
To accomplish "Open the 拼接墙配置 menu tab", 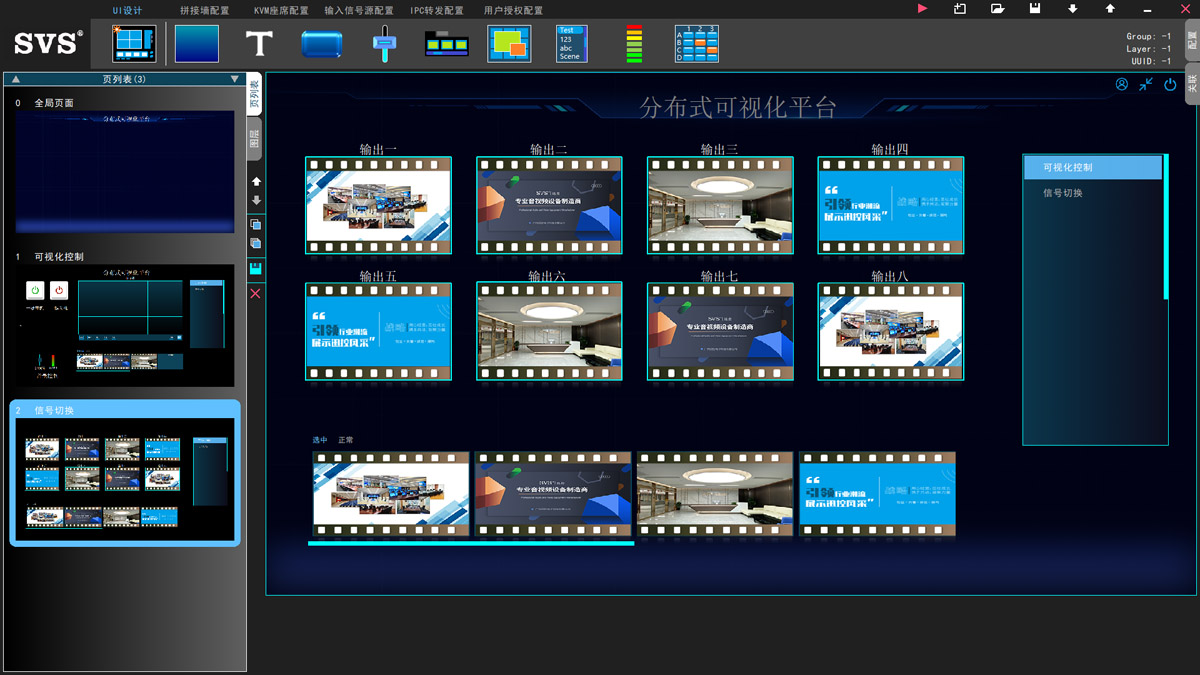I will pos(204,10).
